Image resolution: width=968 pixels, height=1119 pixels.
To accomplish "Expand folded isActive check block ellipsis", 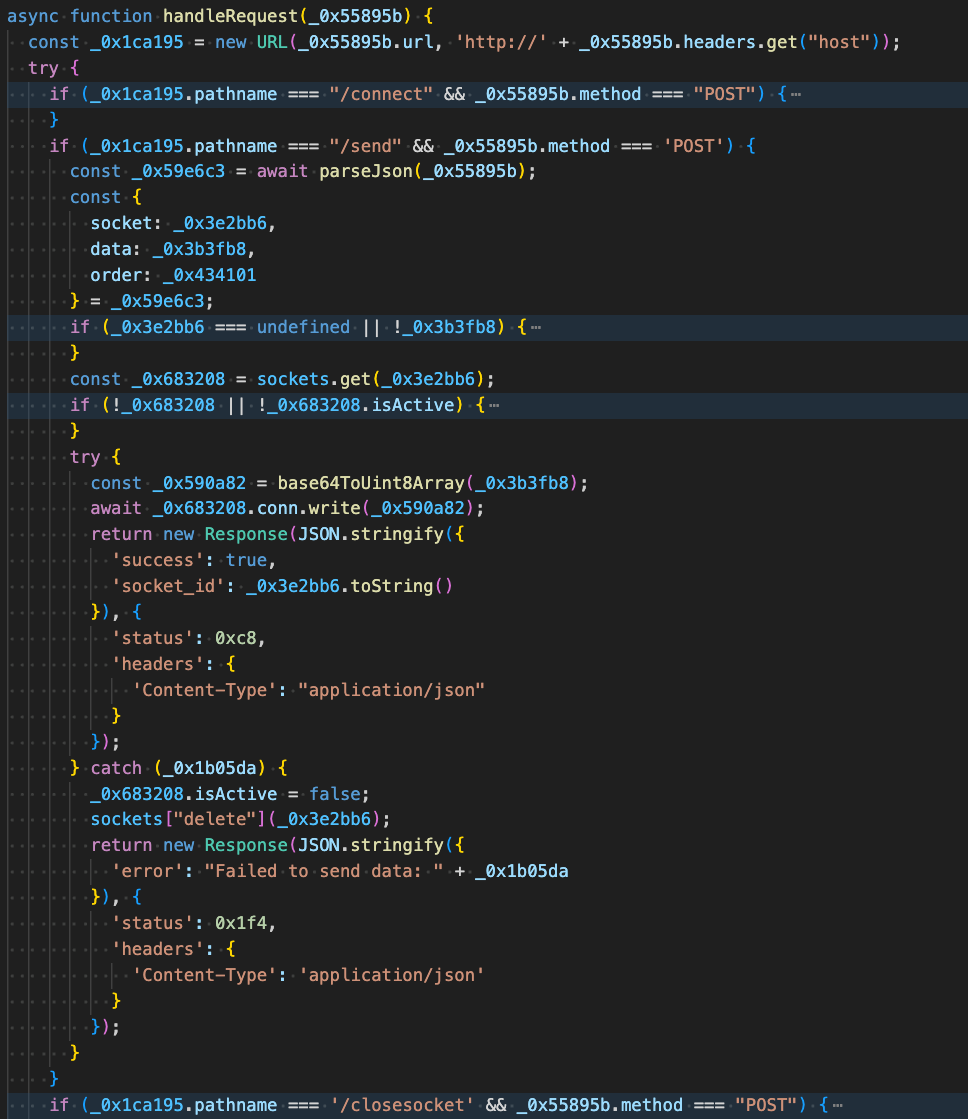I will pyautogui.click(x=494, y=405).
